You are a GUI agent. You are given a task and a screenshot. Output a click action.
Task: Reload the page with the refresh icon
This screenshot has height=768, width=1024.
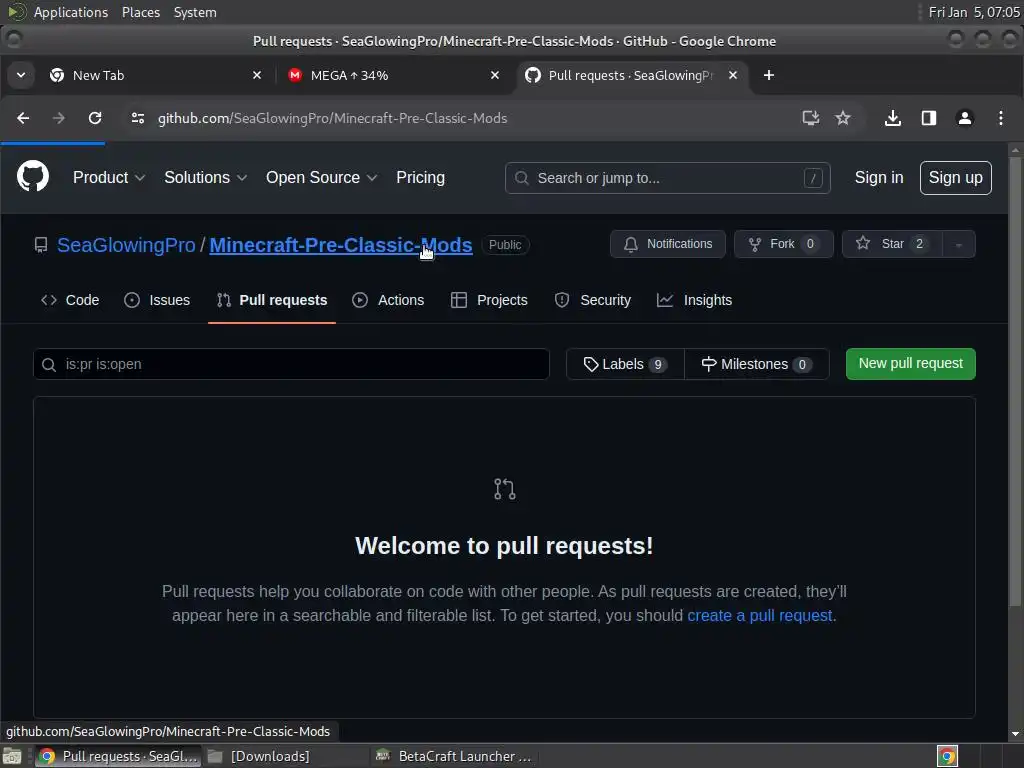(x=95, y=118)
